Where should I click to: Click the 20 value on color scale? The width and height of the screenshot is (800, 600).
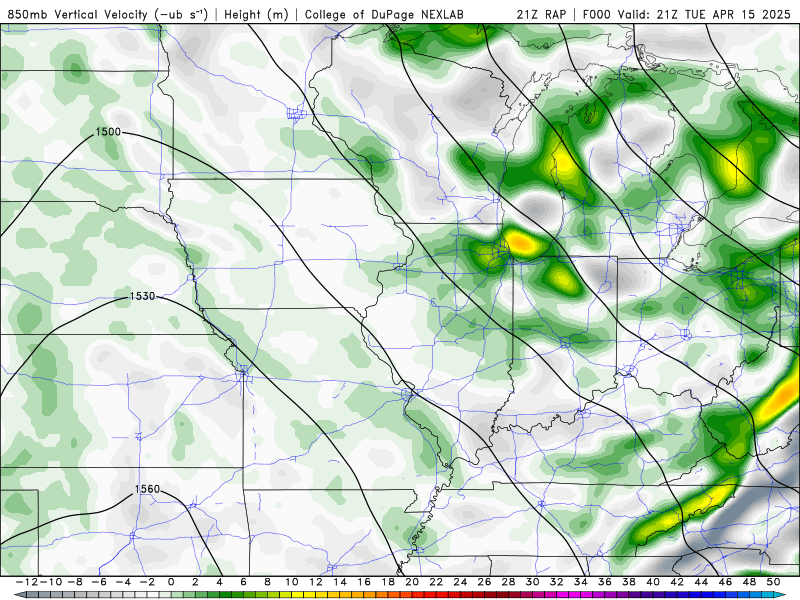click(412, 582)
